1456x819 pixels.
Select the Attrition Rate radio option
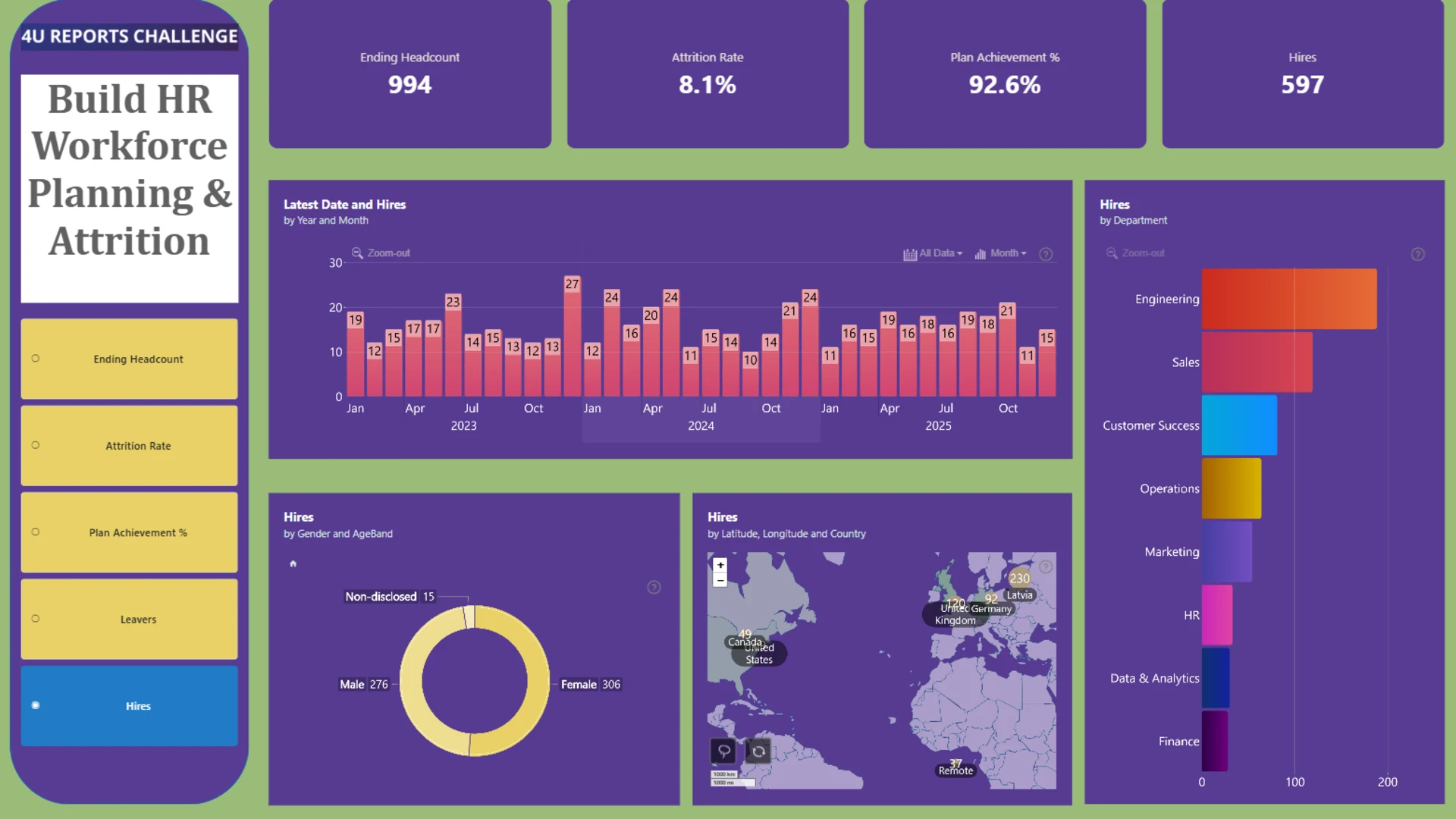coord(36,445)
